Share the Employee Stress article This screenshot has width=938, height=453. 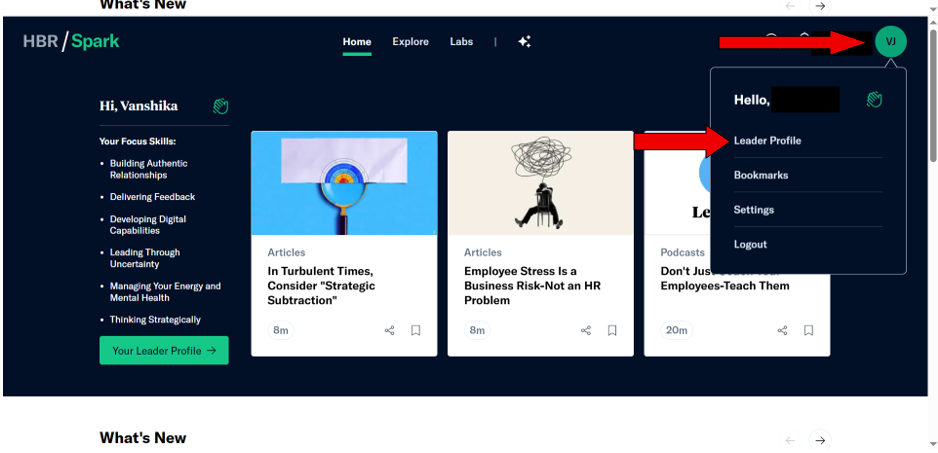click(x=586, y=330)
